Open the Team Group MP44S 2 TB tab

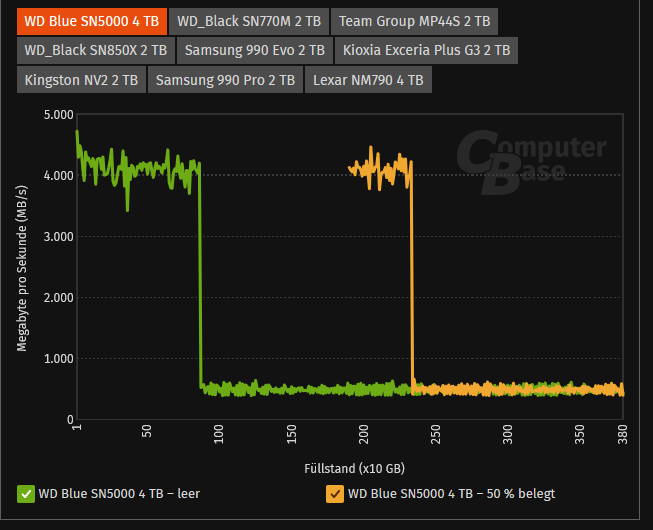click(x=414, y=21)
